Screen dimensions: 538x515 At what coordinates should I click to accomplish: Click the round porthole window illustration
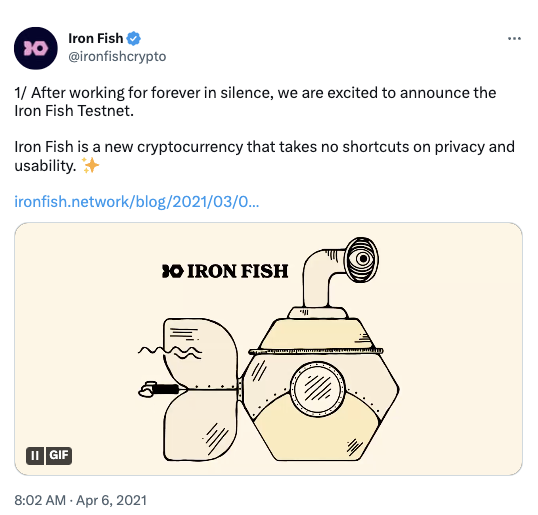(317, 389)
